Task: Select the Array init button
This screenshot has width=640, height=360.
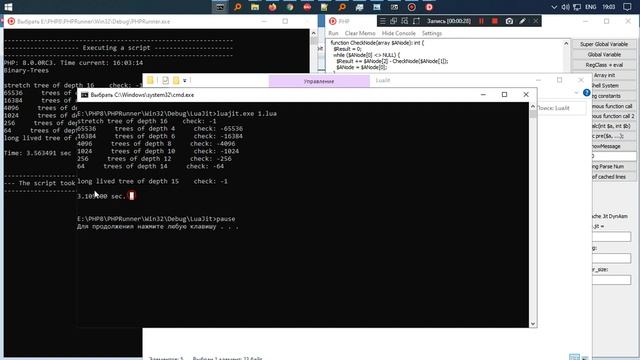Action: coord(613,75)
